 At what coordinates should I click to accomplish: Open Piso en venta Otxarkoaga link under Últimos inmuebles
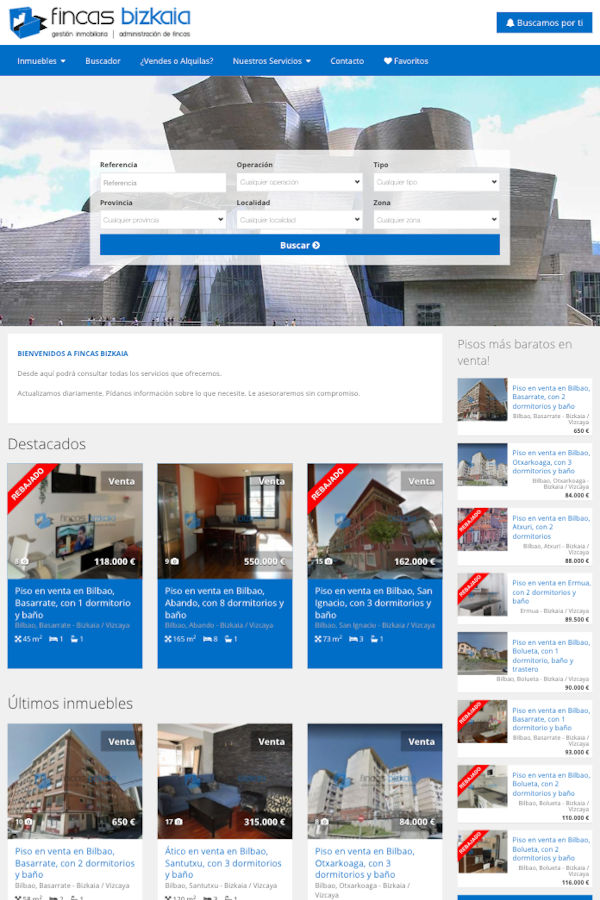(x=365, y=863)
